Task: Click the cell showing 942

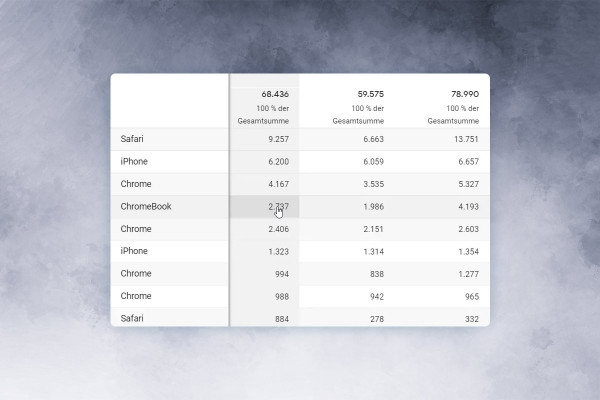Action: click(377, 297)
